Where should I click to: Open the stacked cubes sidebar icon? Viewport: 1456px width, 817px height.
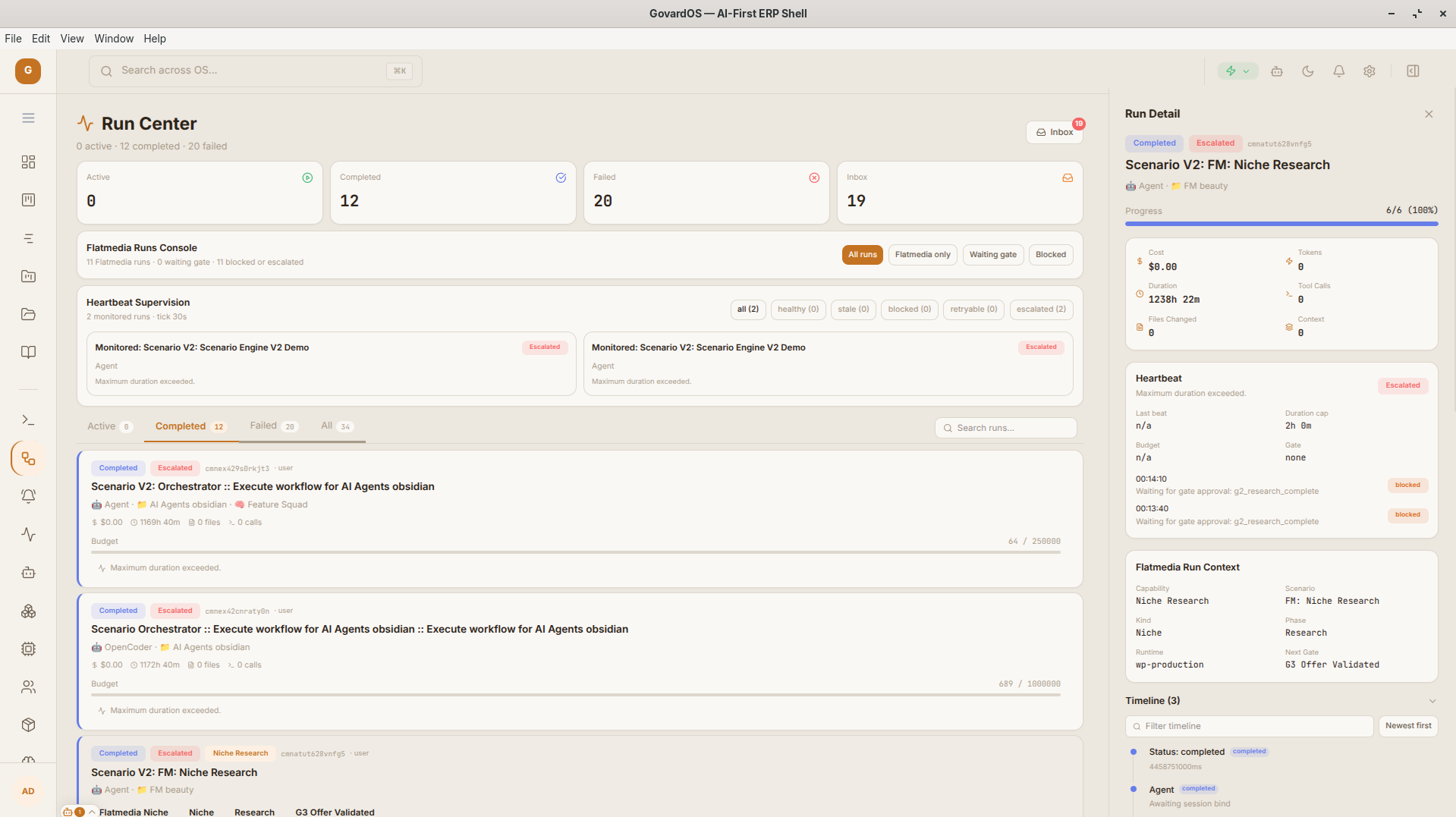(28, 611)
